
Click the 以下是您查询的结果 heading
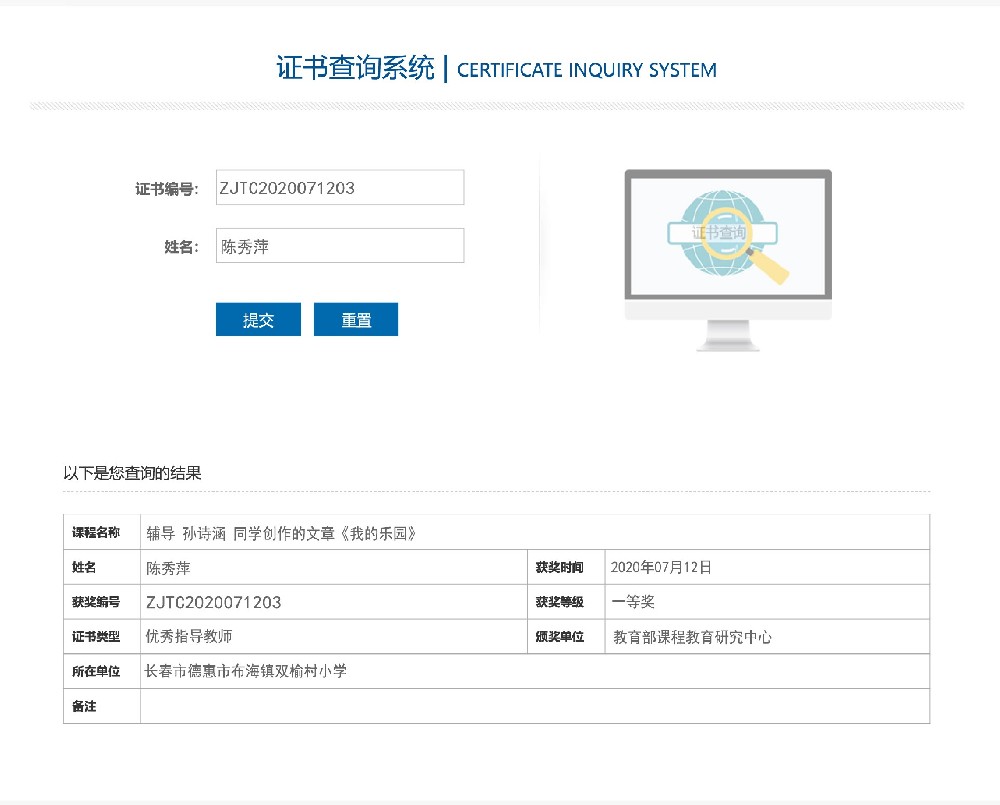132,473
